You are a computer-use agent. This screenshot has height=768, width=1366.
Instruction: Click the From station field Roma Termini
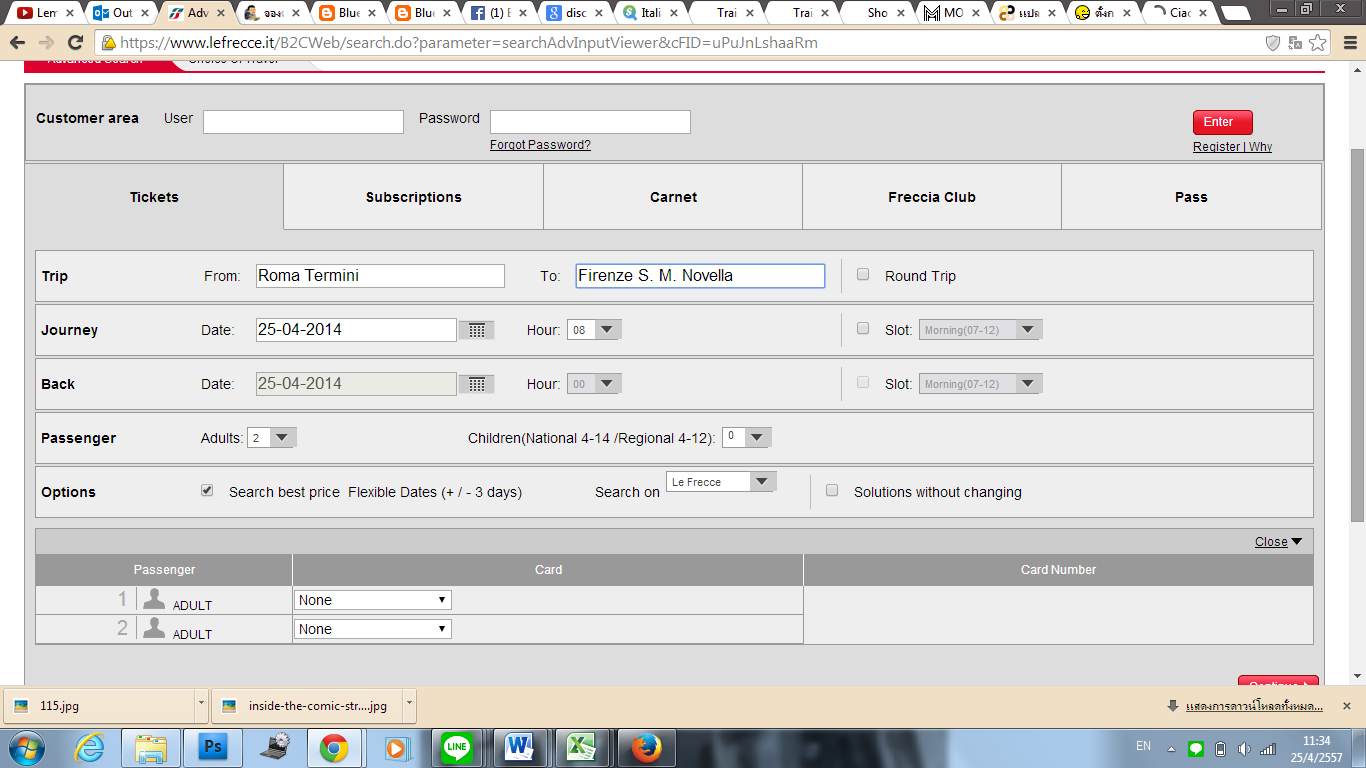coord(380,276)
